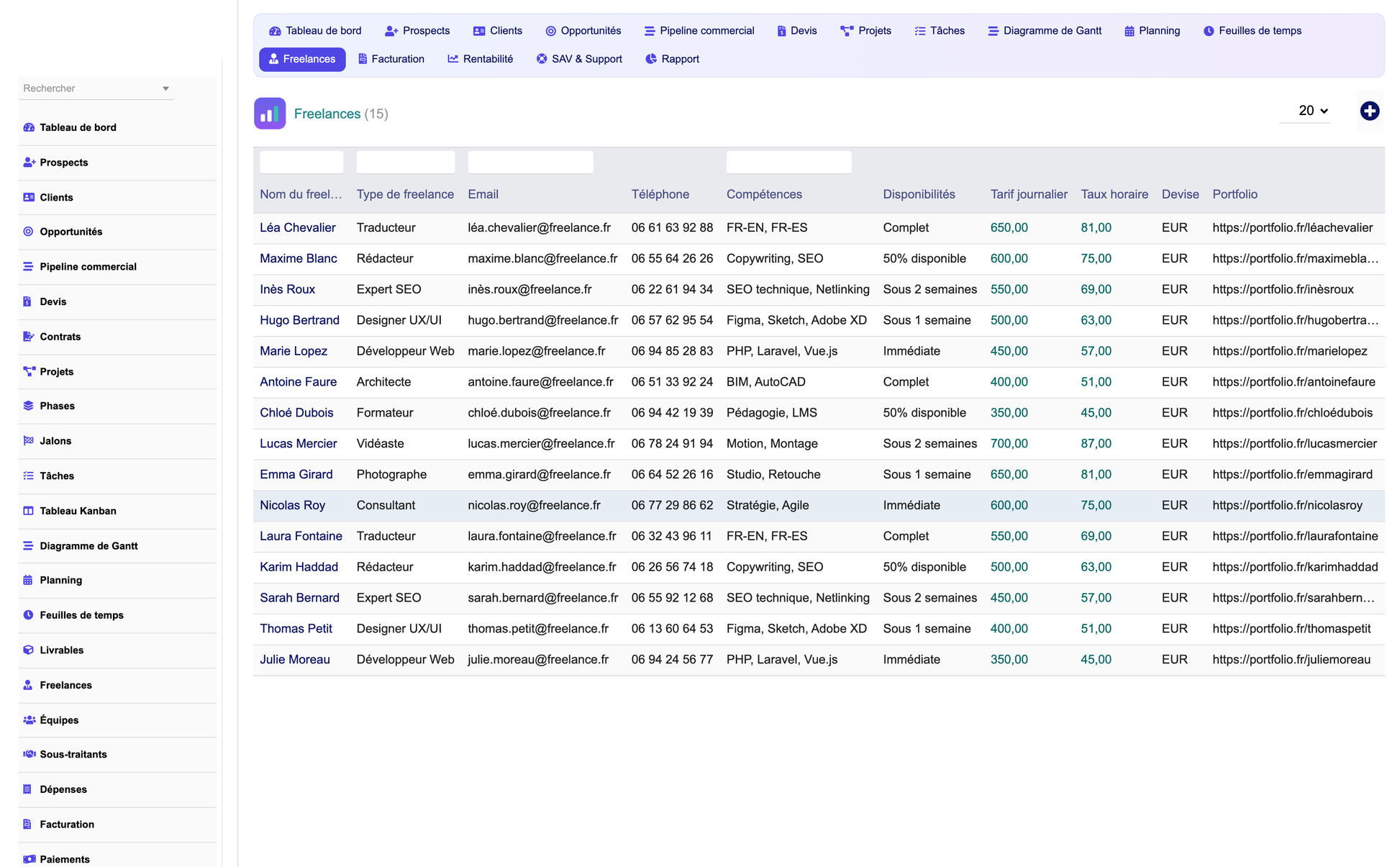Select the active Freelances tab
The height and width of the screenshot is (867, 1400).
(302, 59)
